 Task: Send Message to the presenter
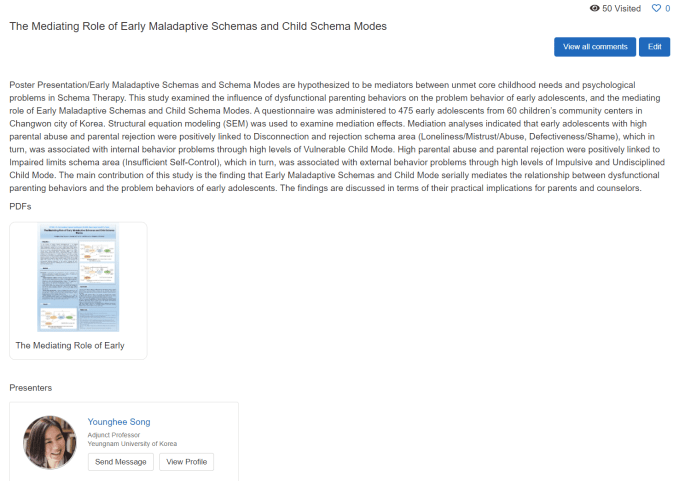click(121, 462)
